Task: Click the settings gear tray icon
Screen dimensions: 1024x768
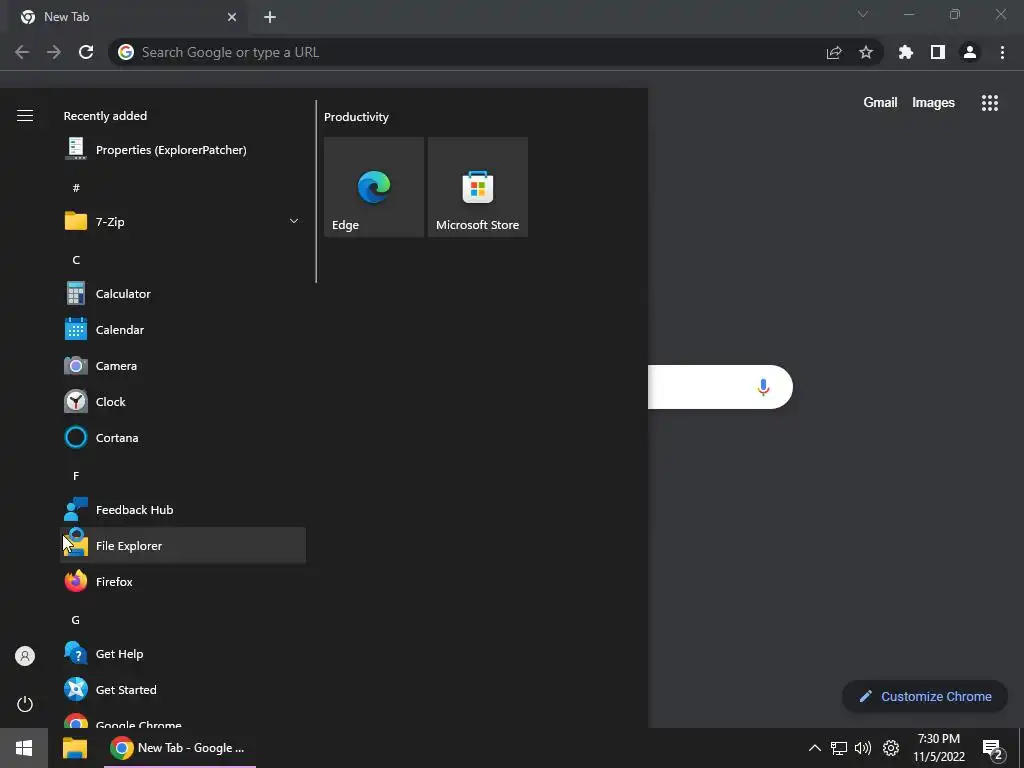Action: (891, 748)
